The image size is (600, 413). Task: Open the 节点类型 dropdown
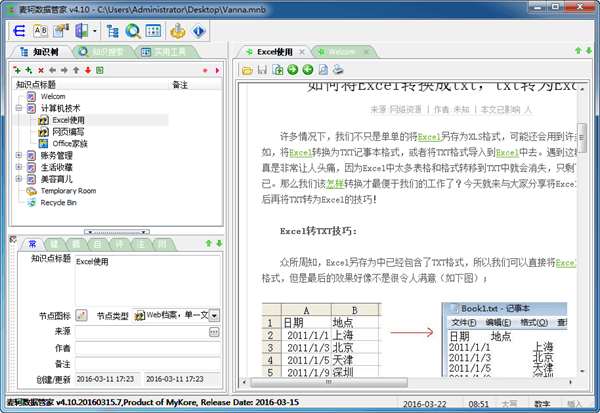pyautogui.click(x=215, y=316)
